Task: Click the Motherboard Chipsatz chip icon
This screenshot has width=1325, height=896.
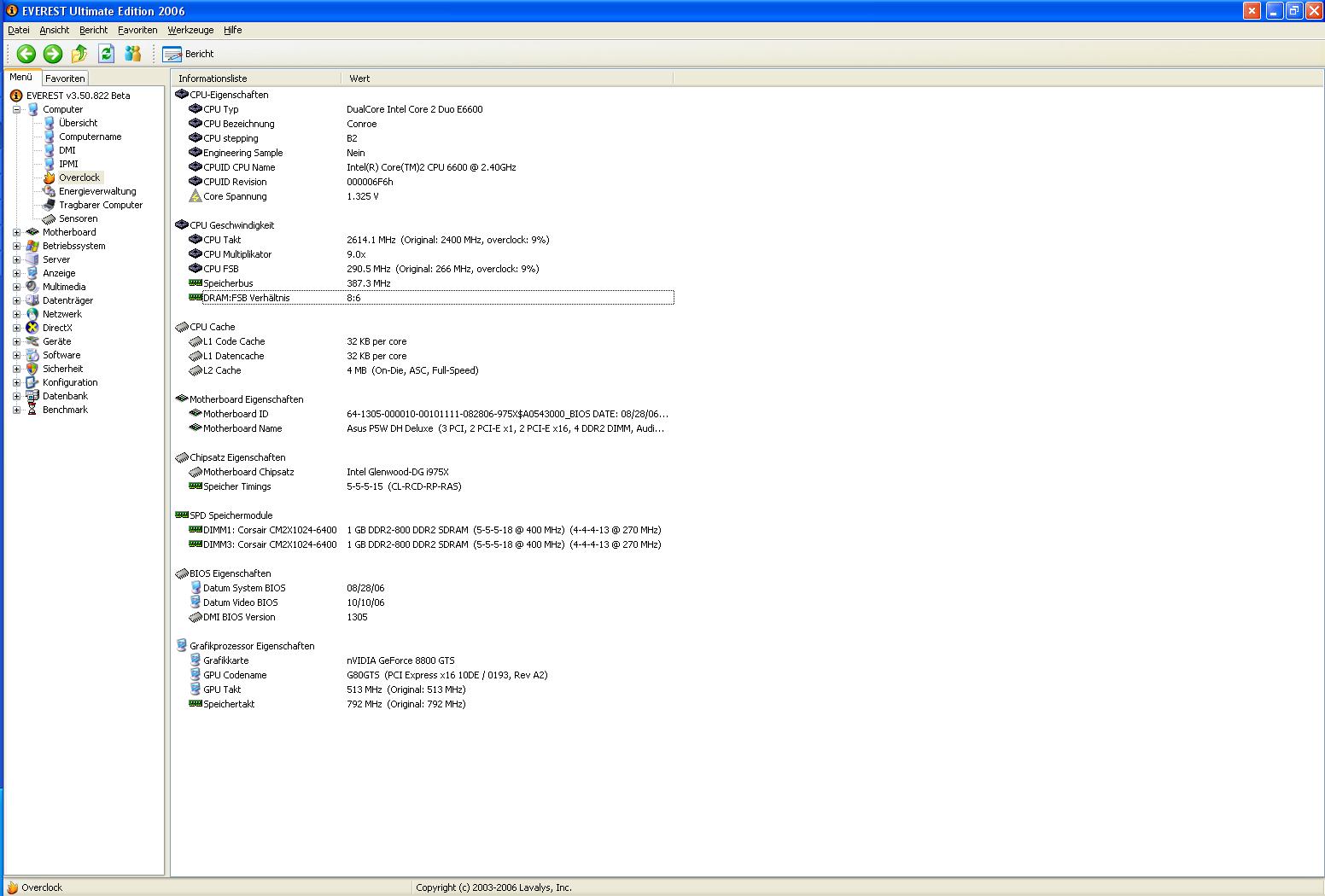Action: (x=196, y=472)
